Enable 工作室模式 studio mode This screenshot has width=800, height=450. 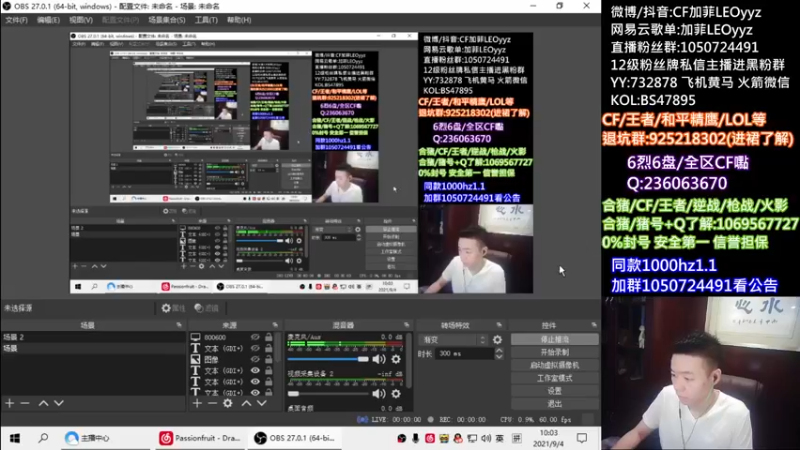[x=555, y=378]
